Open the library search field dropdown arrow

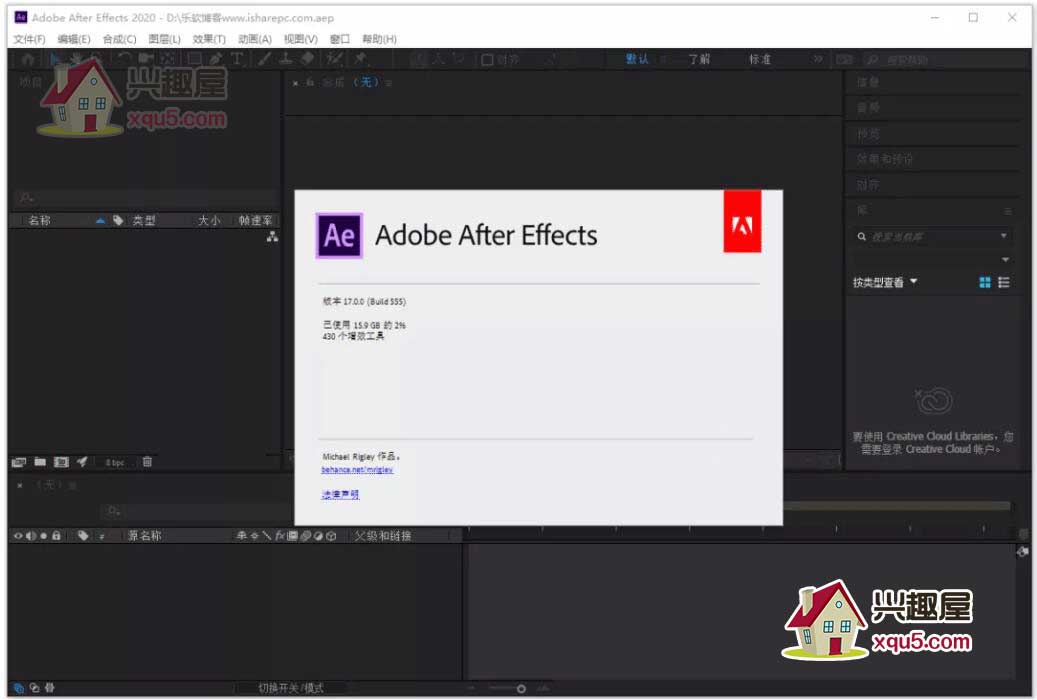[x=1004, y=236]
